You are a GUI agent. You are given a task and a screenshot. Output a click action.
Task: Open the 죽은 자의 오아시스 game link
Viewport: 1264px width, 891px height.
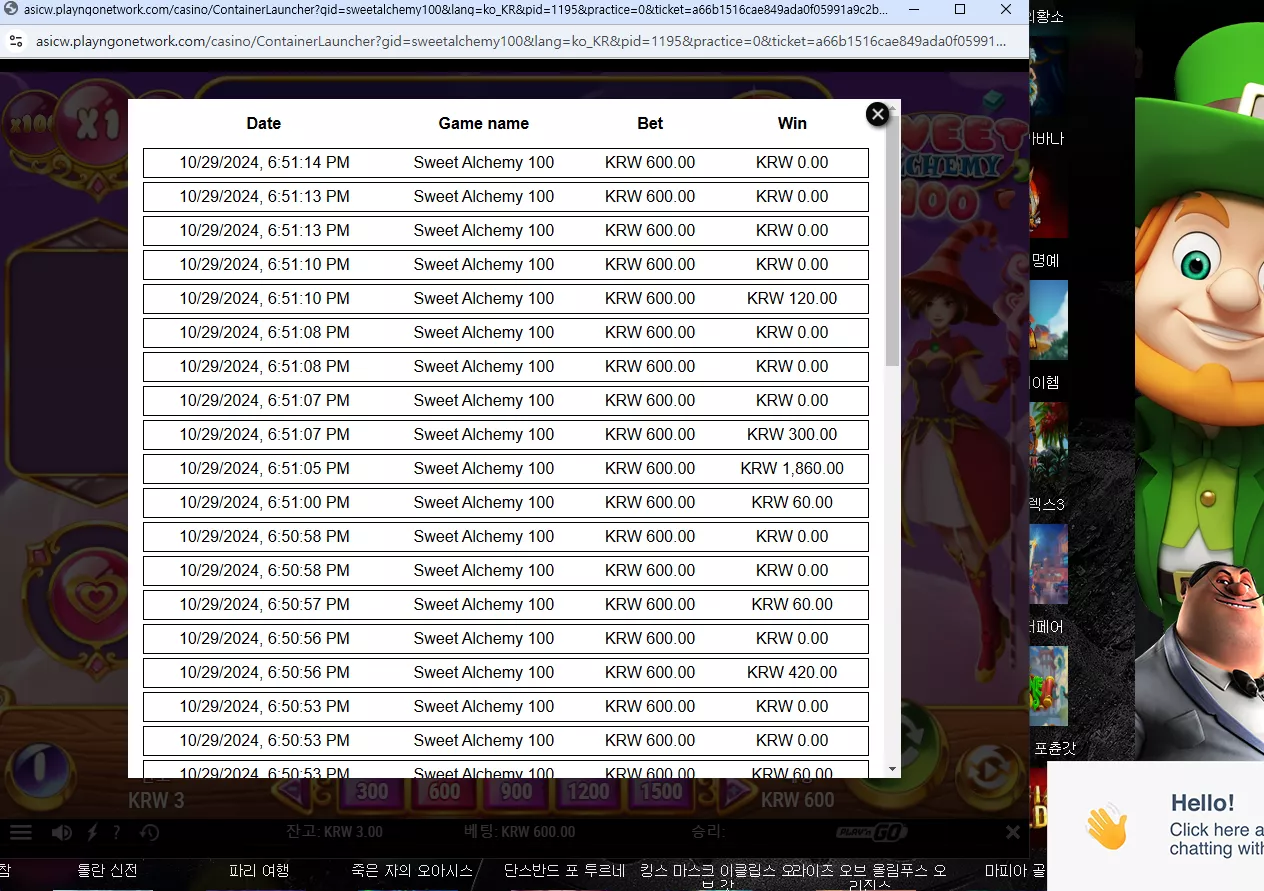pyautogui.click(x=412, y=871)
